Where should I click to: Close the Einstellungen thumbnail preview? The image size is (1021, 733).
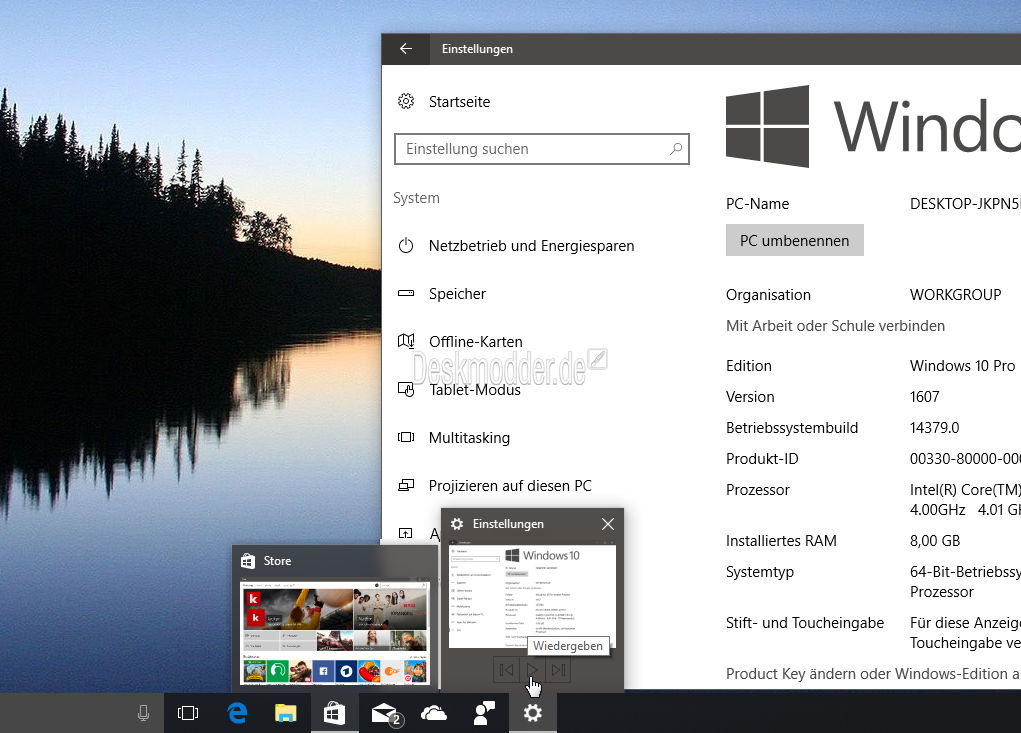click(x=608, y=524)
